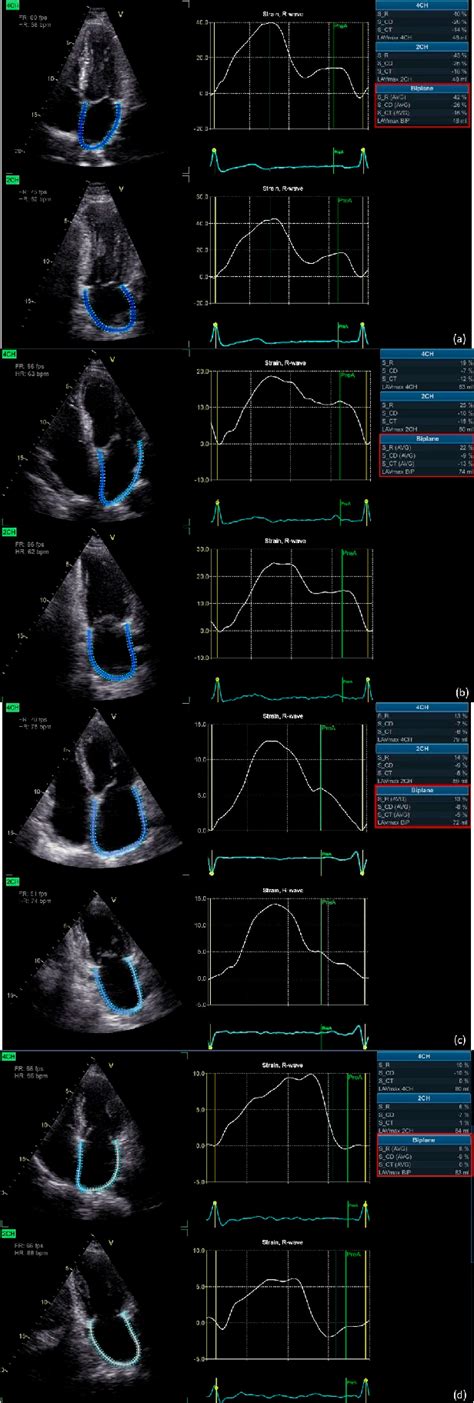Select the 4CH view tag in panel (c)
Screen dimensions: 474x1403
tap(12, 706)
